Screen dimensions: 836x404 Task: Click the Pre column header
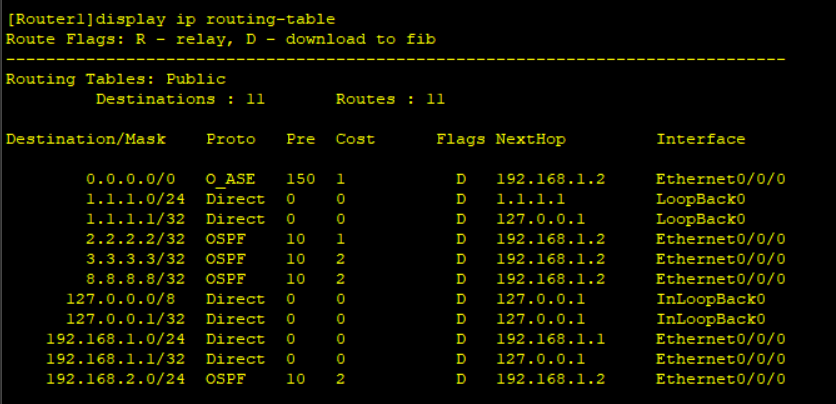click(x=301, y=139)
